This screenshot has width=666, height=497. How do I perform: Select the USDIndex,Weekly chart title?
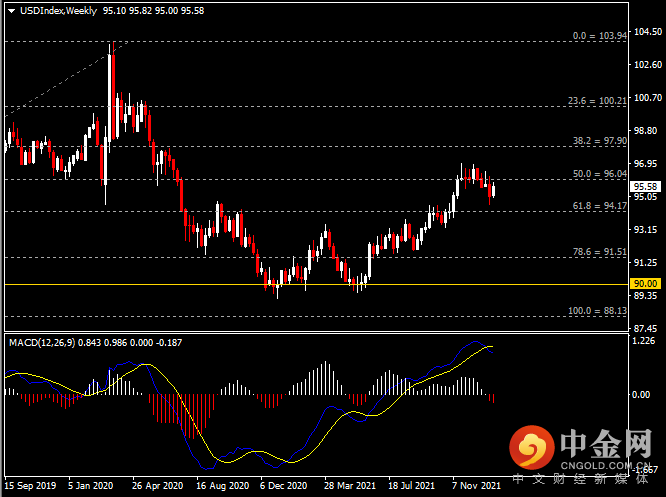(x=59, y=11)
